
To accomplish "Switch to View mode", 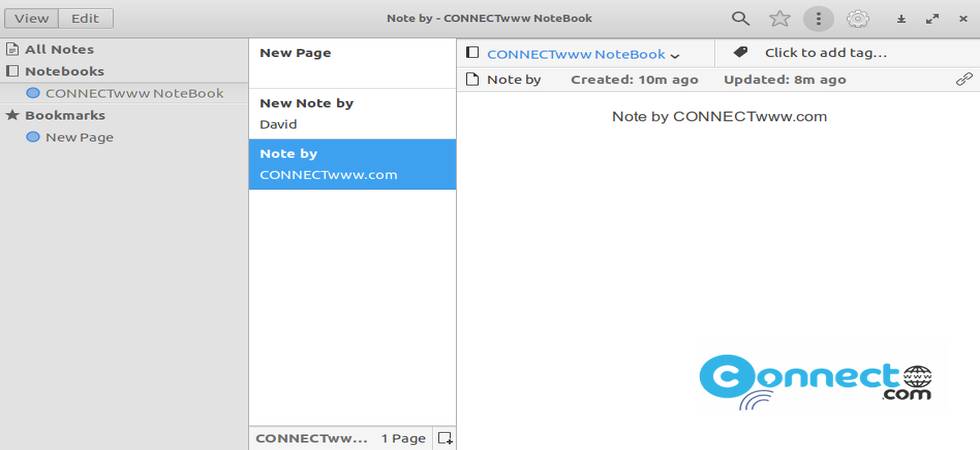I will coord(31,18).
